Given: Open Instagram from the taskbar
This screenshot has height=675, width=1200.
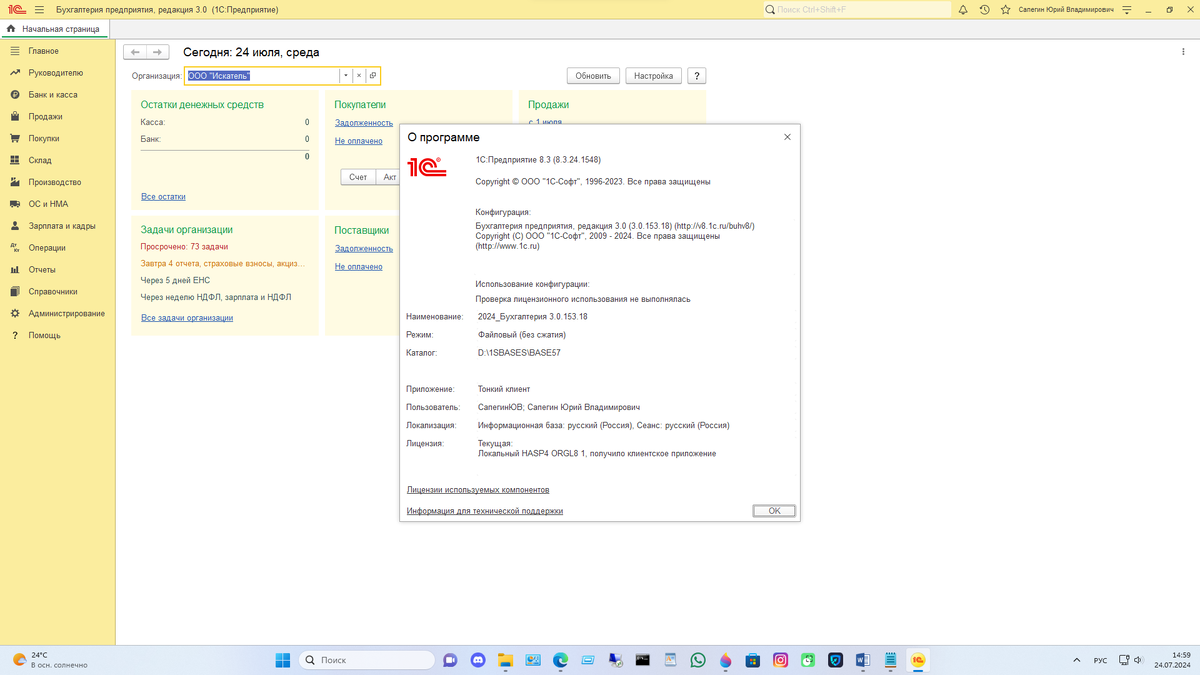Looking at the screenshot, I should [x=780, y=660].
